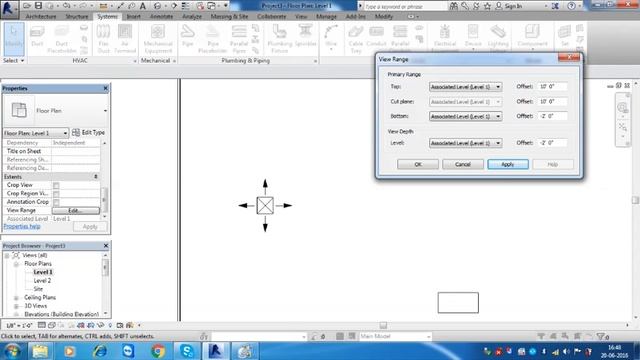Click the Save disk icon in quick access toolbar
The height and width of the screenshot is (360, 640).
click(x=38, y=6)
